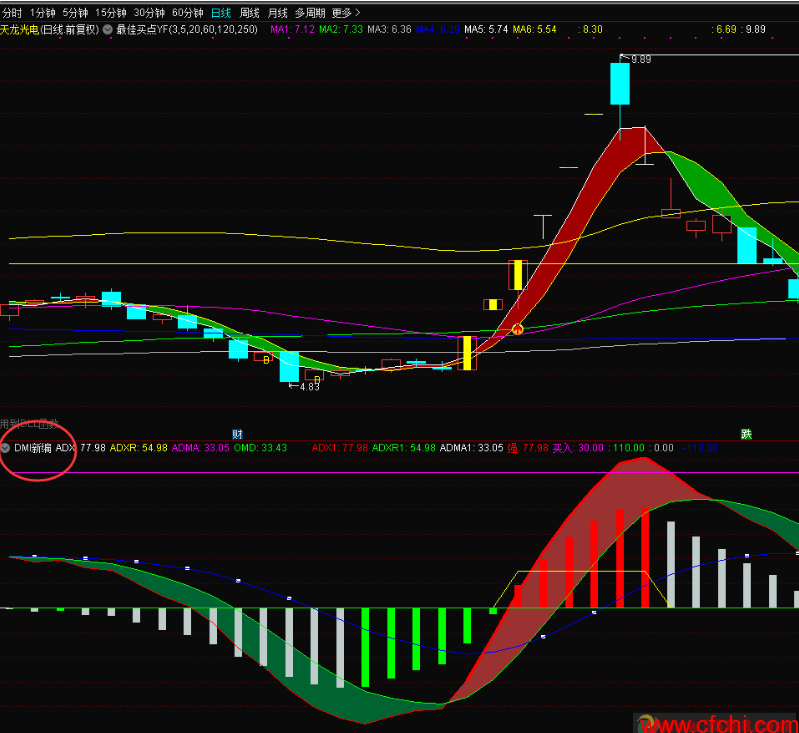This screenshot has height=733, width=799.
Task: Click the 财 info marker icon
Action: tap(237, 434)
